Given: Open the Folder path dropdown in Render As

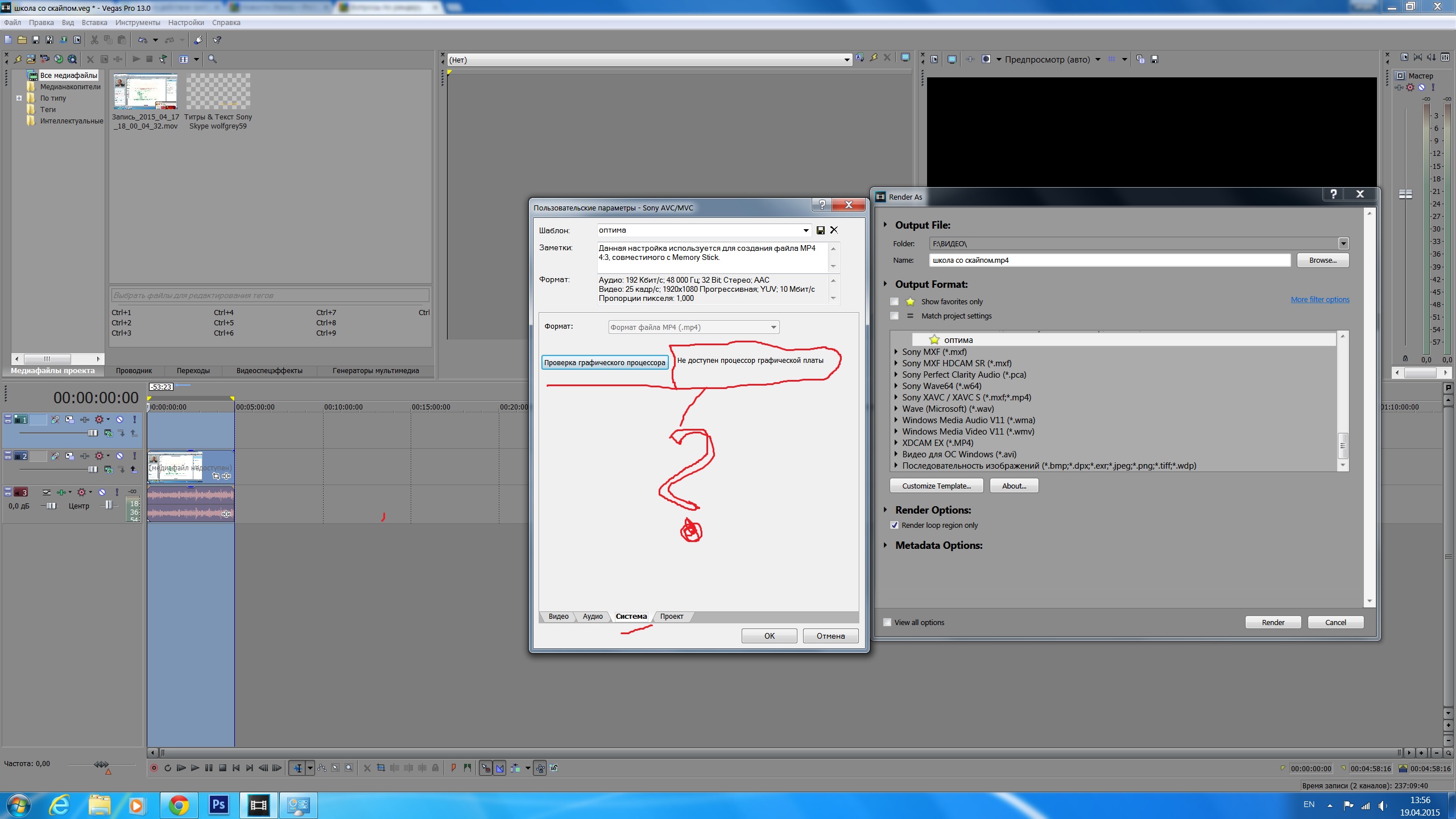Looking at the screenshot, I should pyautogui.click(x=1343, y=244).
